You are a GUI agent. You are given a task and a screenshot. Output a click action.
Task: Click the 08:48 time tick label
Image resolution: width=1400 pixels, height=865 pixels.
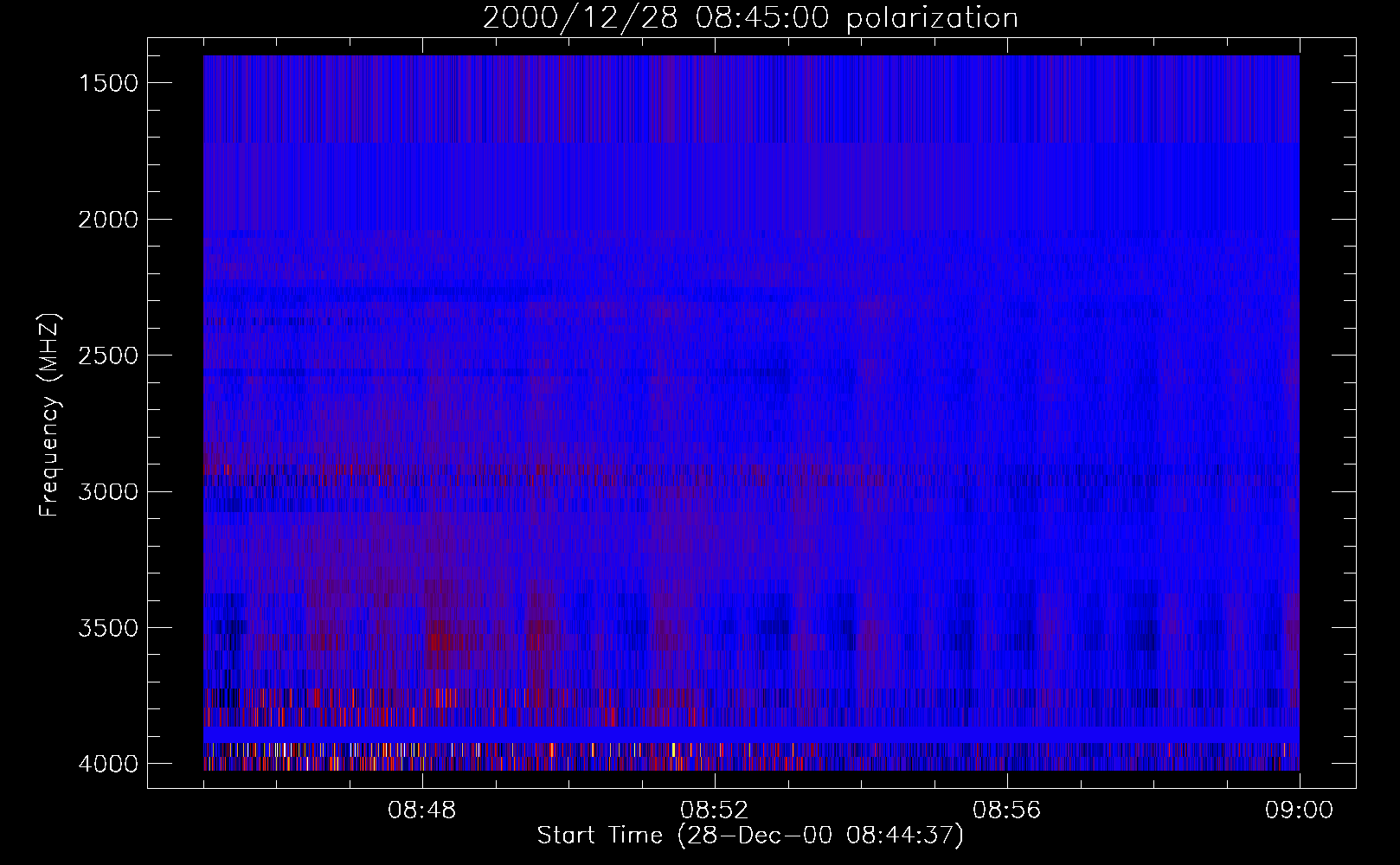tap(422, 811)
